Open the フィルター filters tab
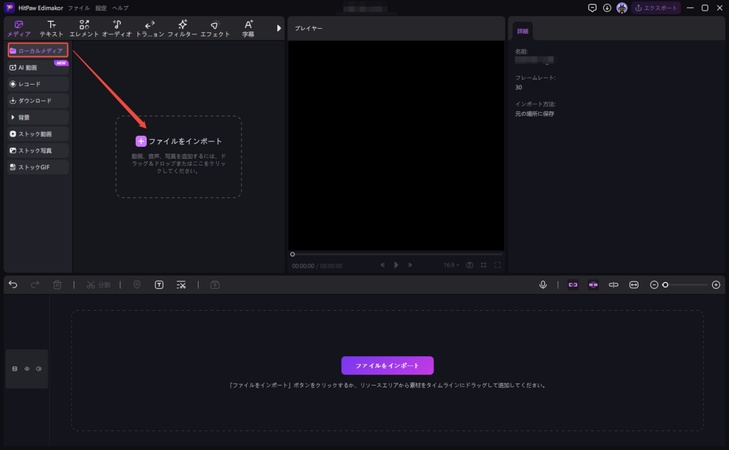The width and height of the screenshot is (729, 450). 182,28
